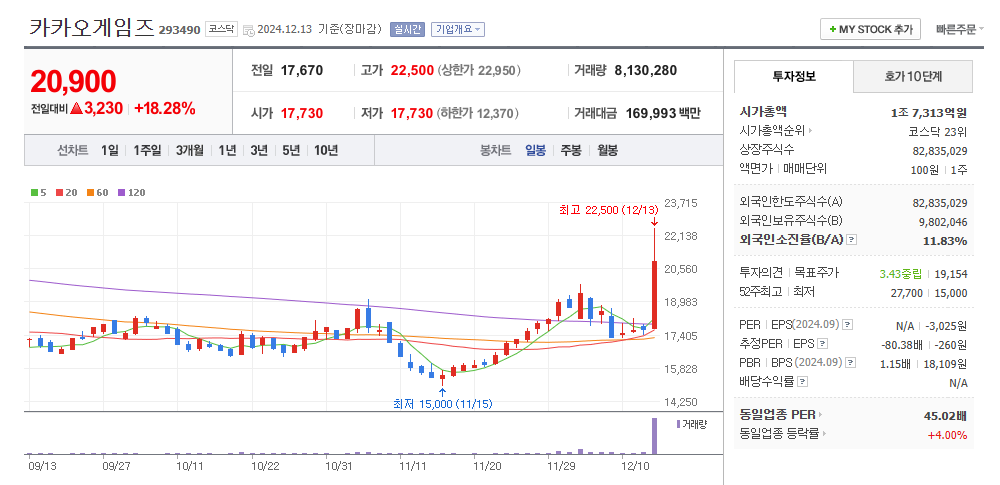Click the 거래량 value 8,130,280
This screenshot has width=1000, height=485.
click(x=645, y=71)
